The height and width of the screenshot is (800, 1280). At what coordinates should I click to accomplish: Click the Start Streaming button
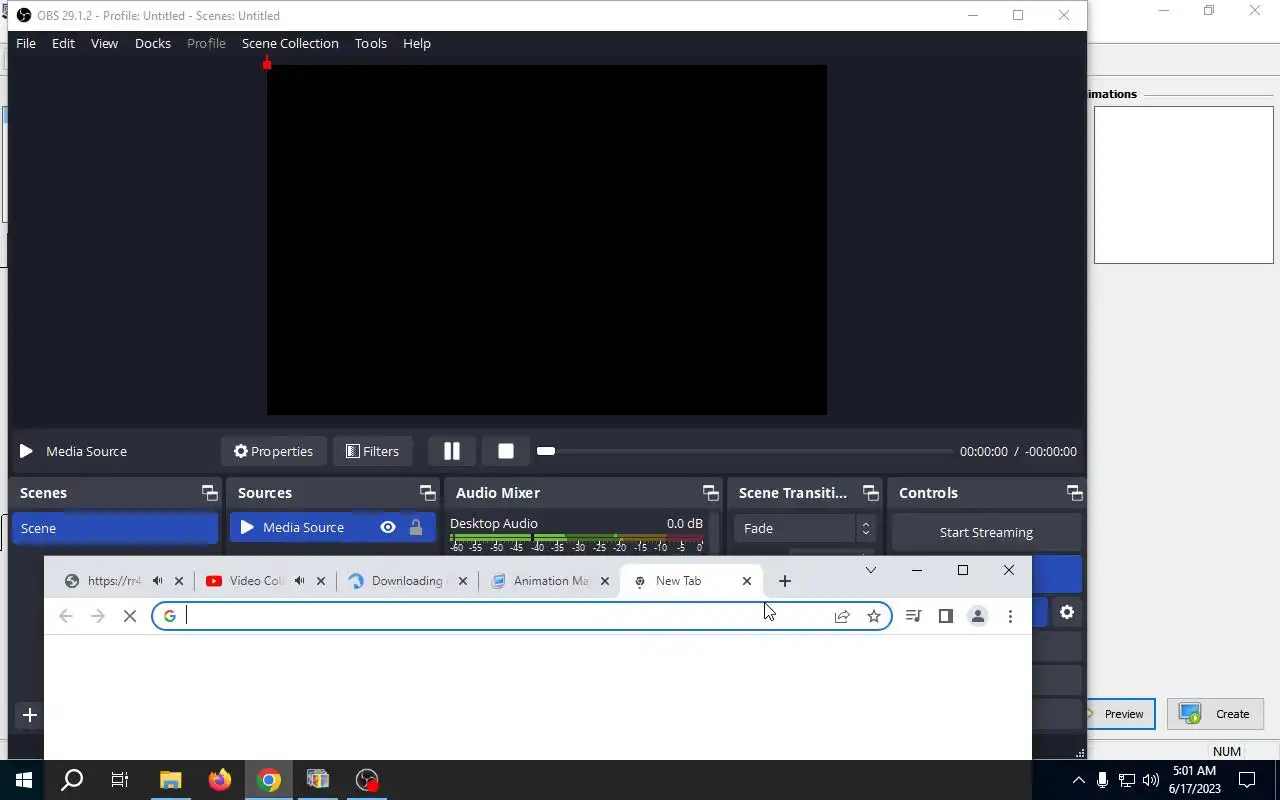(986, 532)
